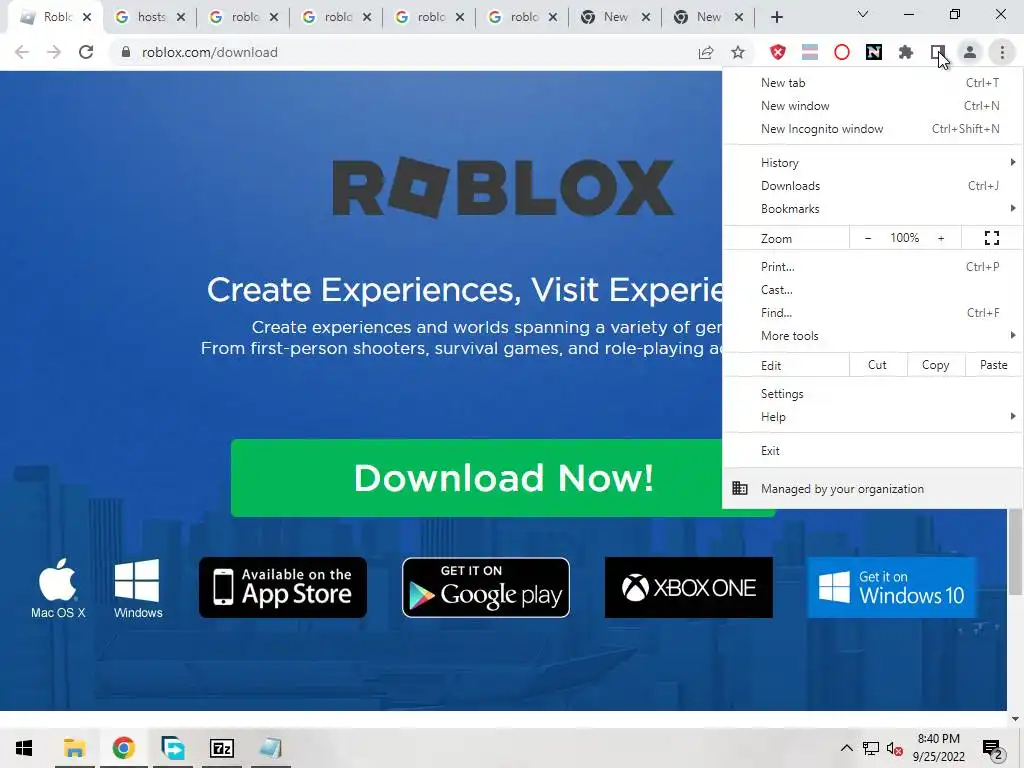Click the Mac OS X apple icon
The height and width of the screenshot is (768, 1024).
click(x=57, y=588)
